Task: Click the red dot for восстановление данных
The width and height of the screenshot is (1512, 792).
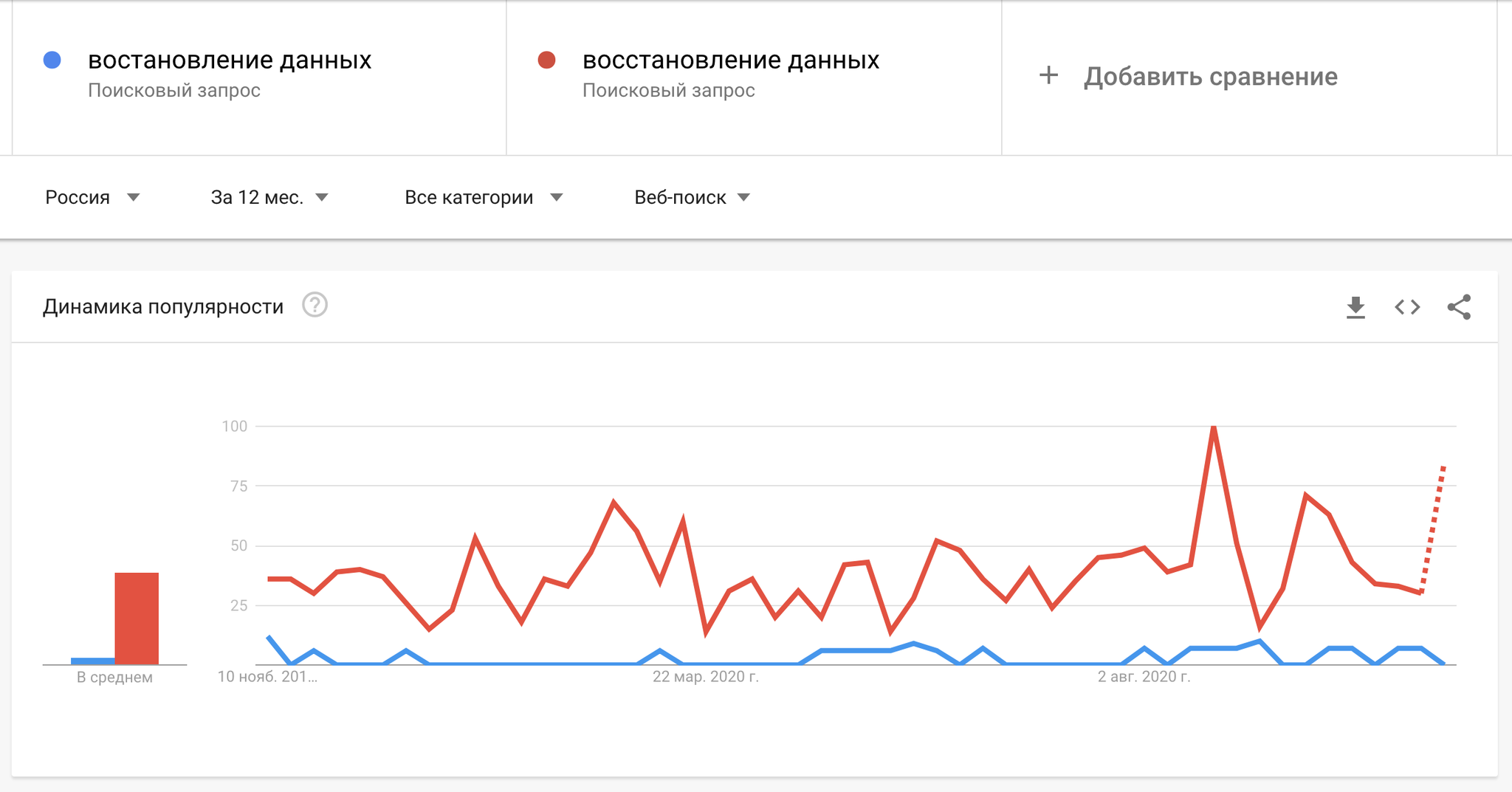Action: (546, 60)
